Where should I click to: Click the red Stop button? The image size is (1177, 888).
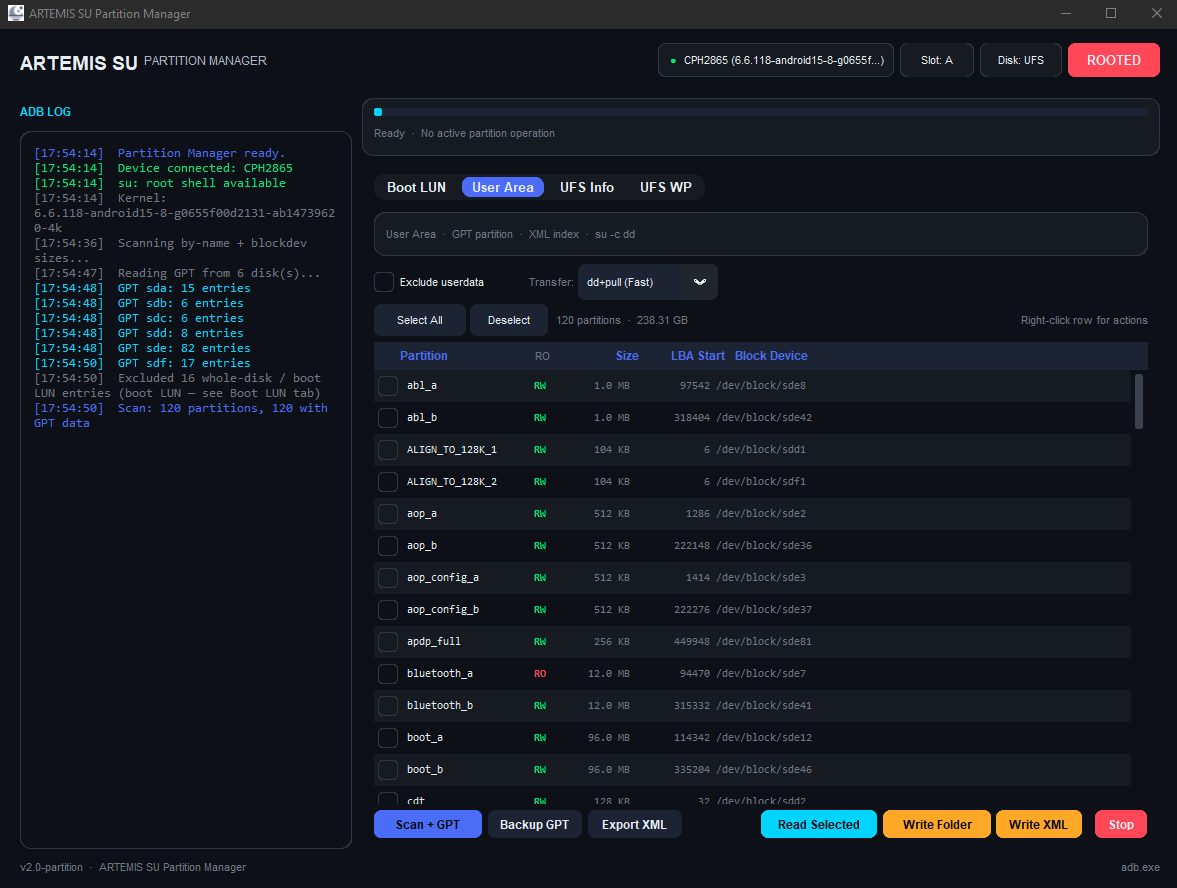tap(1121, 824)
